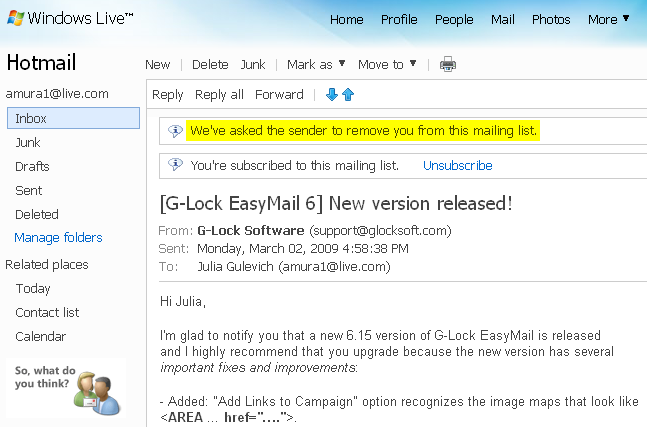Expand the Move to dropdown
The width and height of the screenshot is (647, 427).
pyautogui.click(x=387, y=64)
